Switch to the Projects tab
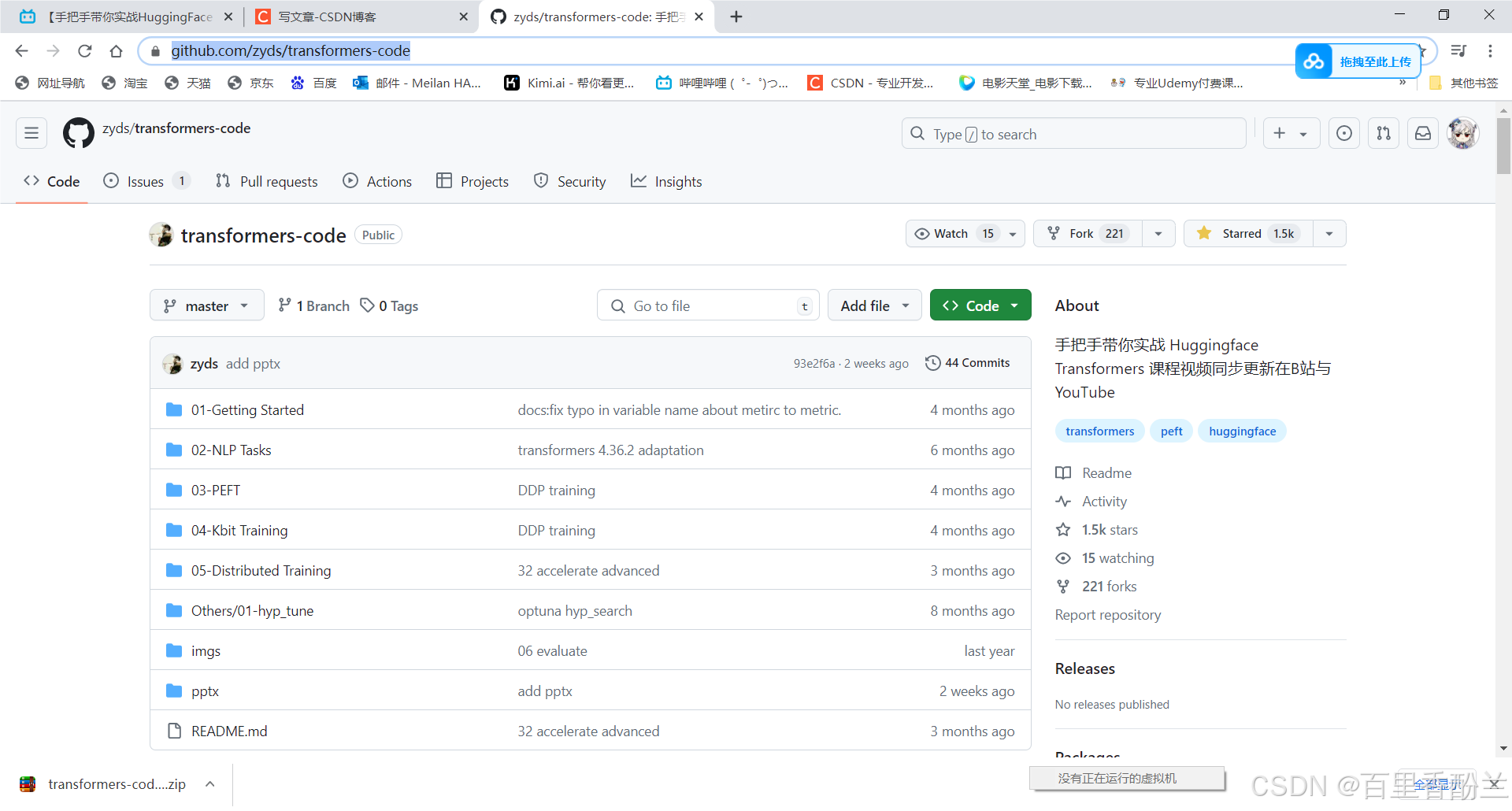The image size is (1512, 811). click(472, 182)
